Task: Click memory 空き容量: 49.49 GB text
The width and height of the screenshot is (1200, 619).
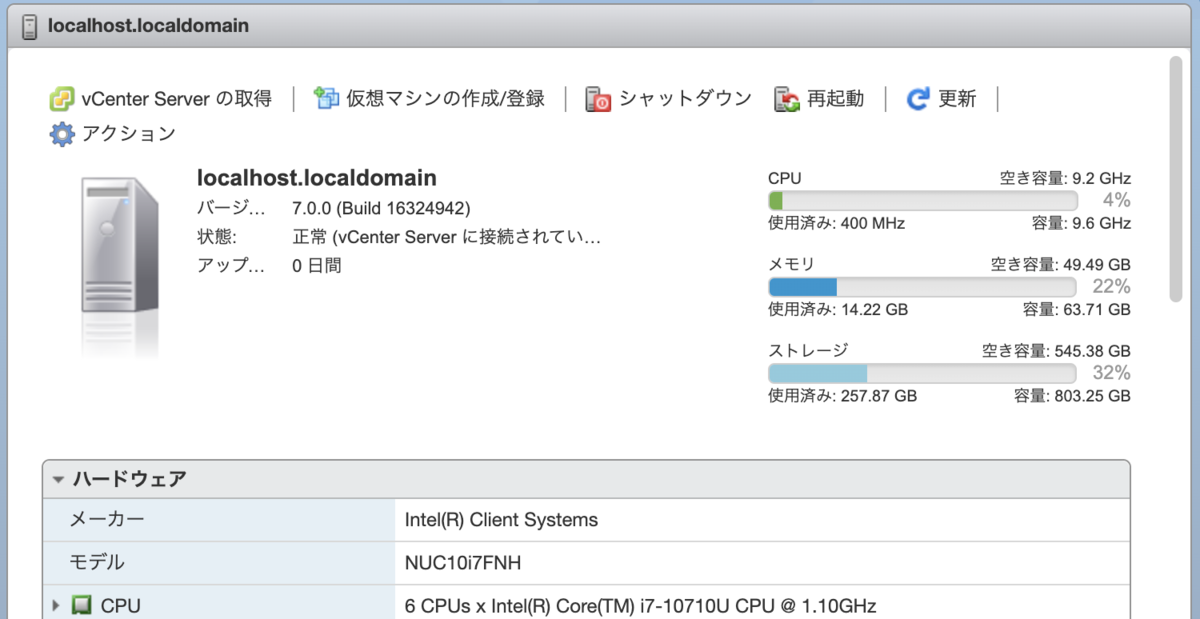Action: pyautogui.click(x=1060, y=265)
